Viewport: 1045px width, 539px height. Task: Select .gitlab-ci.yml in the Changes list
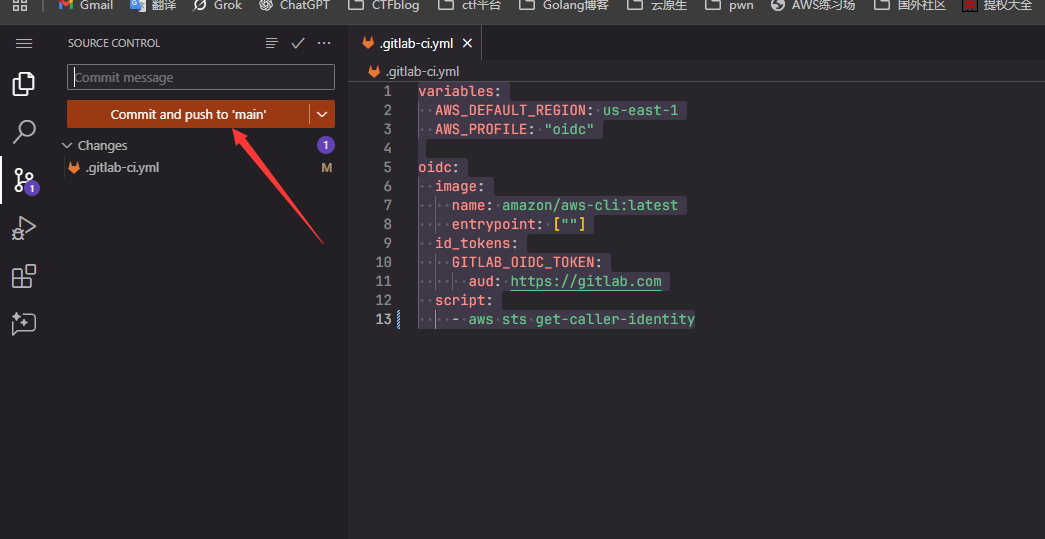122,167
